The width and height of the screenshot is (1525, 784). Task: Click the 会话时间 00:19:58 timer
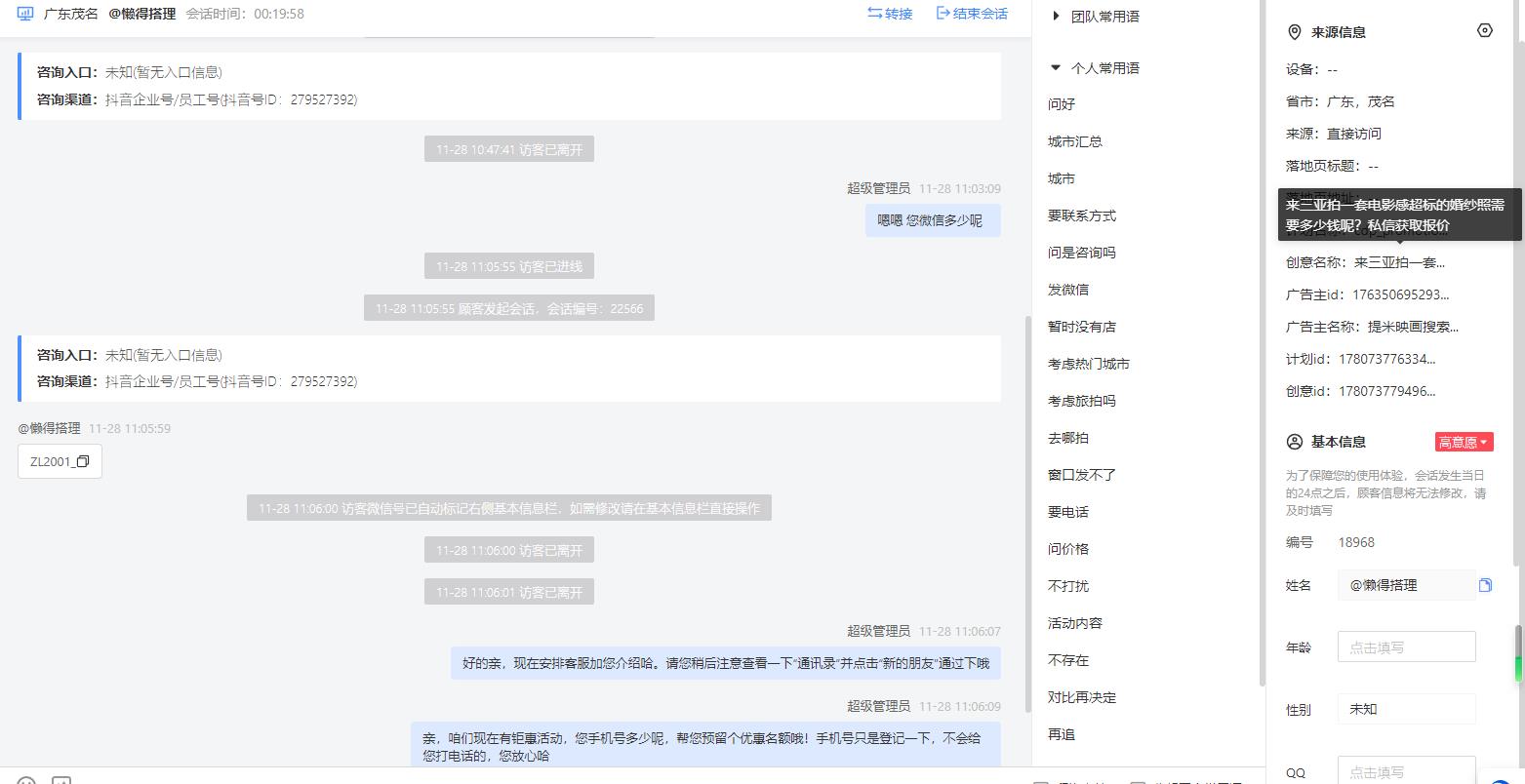[x=245, y=14]
